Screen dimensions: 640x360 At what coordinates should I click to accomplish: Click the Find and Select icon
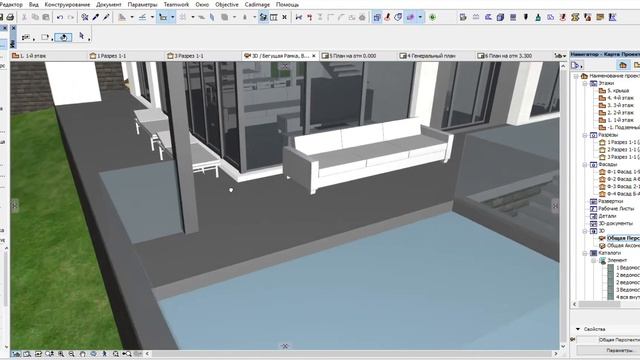[x=84, y=17]
